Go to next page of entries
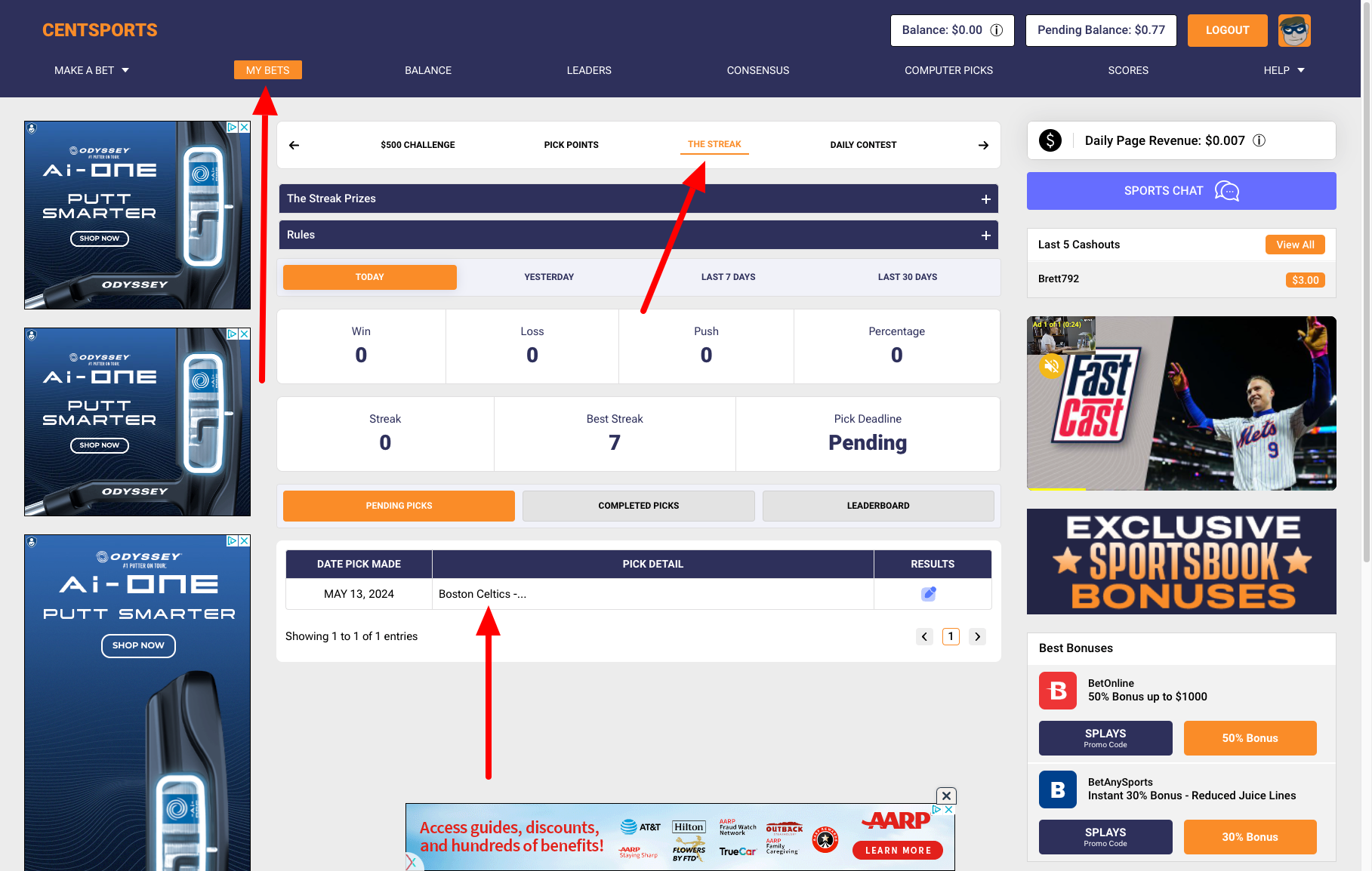The image size is (1372, 871). point(977,636)
